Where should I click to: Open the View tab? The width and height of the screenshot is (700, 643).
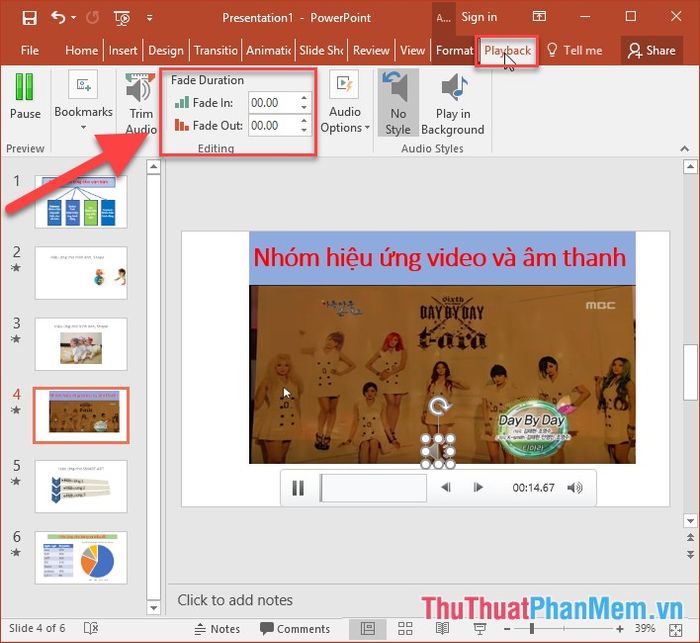pos(412,50)
